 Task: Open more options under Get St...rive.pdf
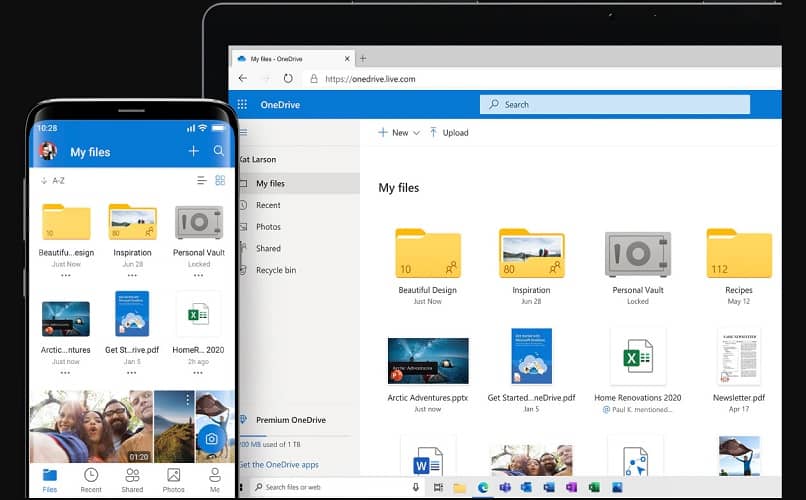pos(132,373)
